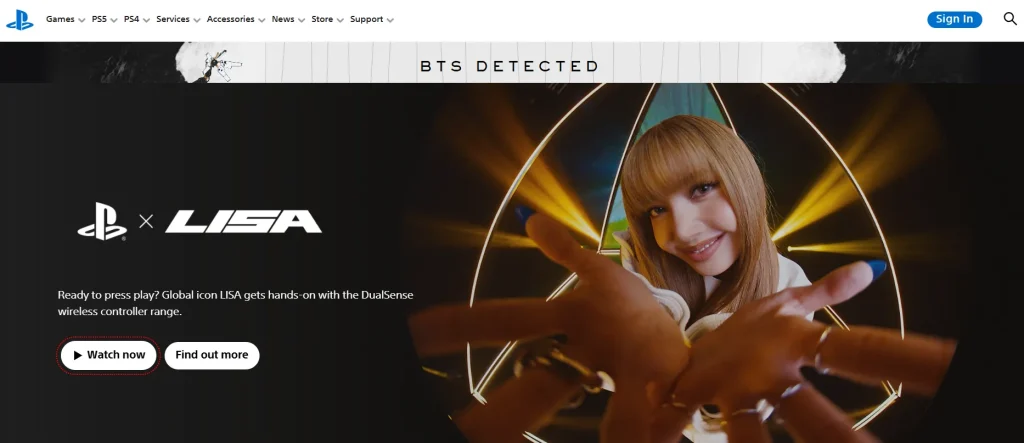1024x443 pixels.
Task: Expand the Services dropdown chevron
Action: click(197, 20)
